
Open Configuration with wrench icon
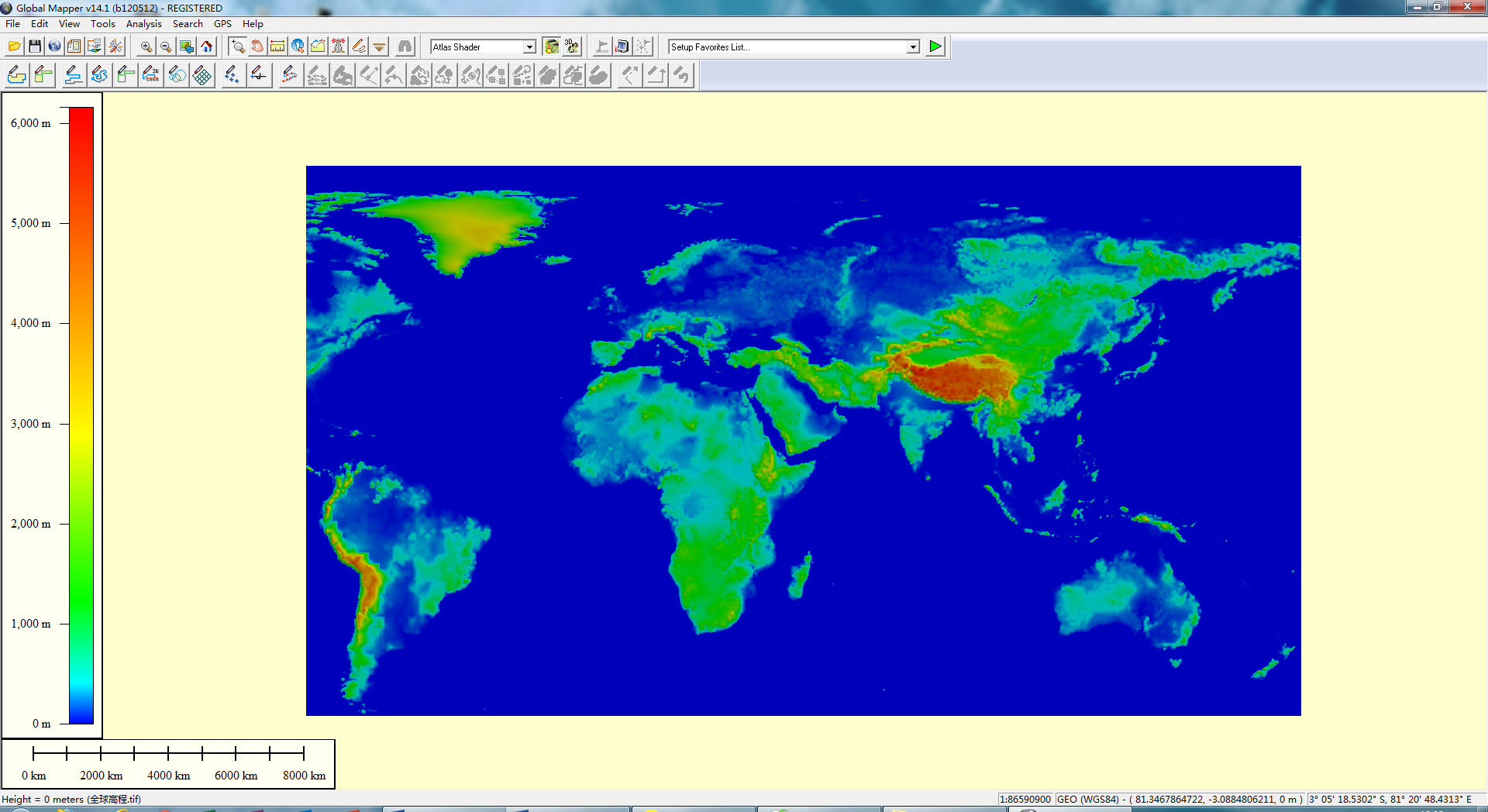tap(115, 46)
